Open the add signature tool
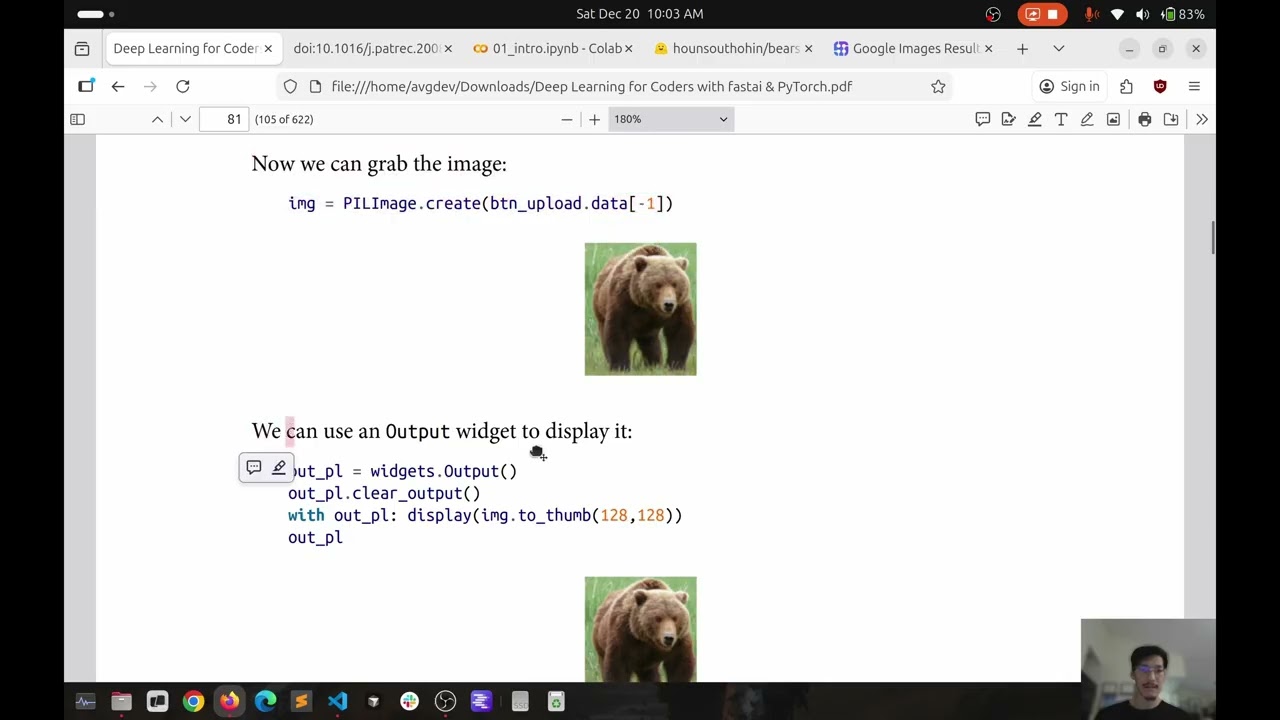The image size is (1280, 720). [1009, 119]
